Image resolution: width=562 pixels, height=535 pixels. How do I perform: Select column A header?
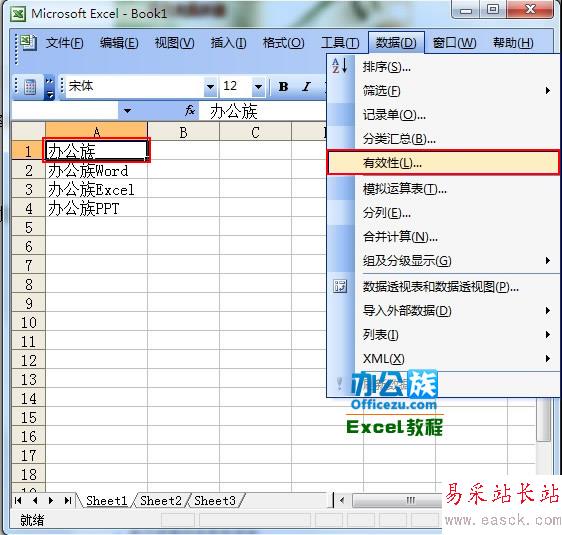pyautogui.click(x=96, y=132)
